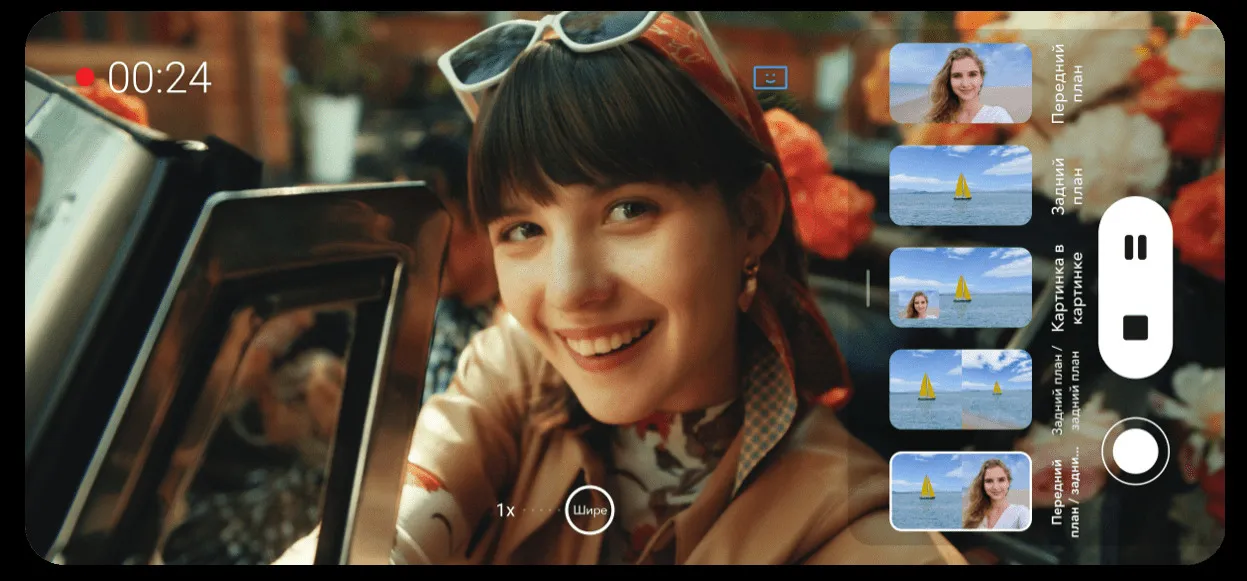Select the woman-only front camera thumbnail
This screenshot has width=1247, height=581.
(960, 83)
